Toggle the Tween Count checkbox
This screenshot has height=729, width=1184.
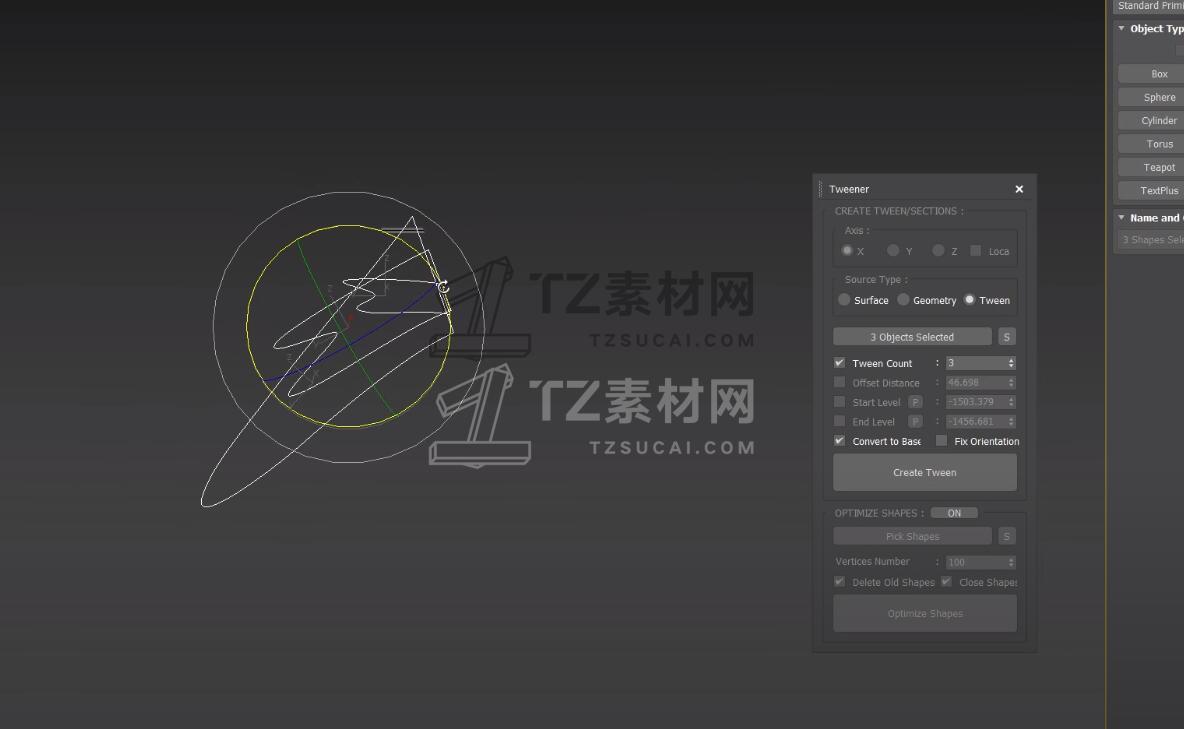point(839,363)
